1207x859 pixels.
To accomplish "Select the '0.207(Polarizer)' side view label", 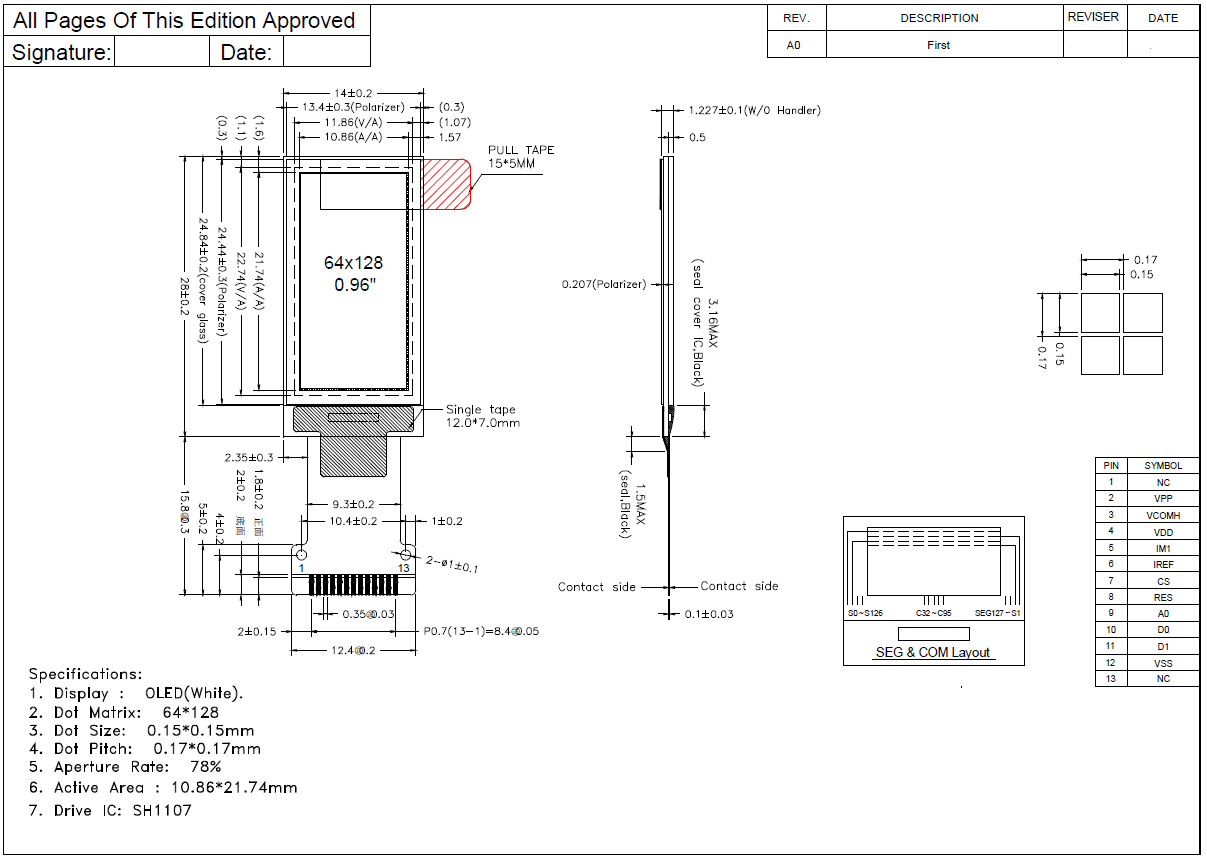I will click(605, 285).
